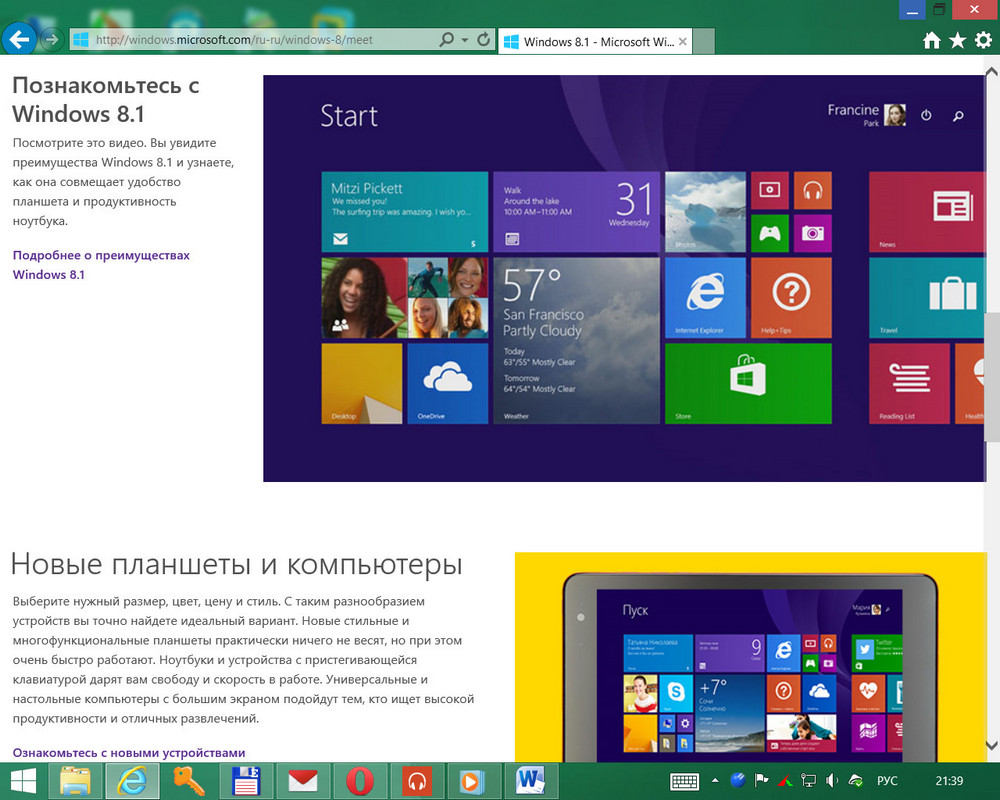Close the Windows 8.1 browser tab
The width and height of the screenshot is (1000, 800).
(682, 41)
